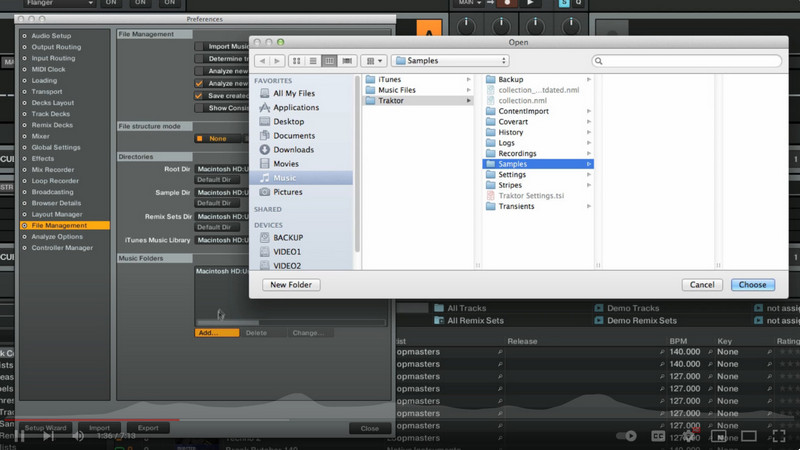Reset Root Dir with Default Dir

(x=219, y=180)
